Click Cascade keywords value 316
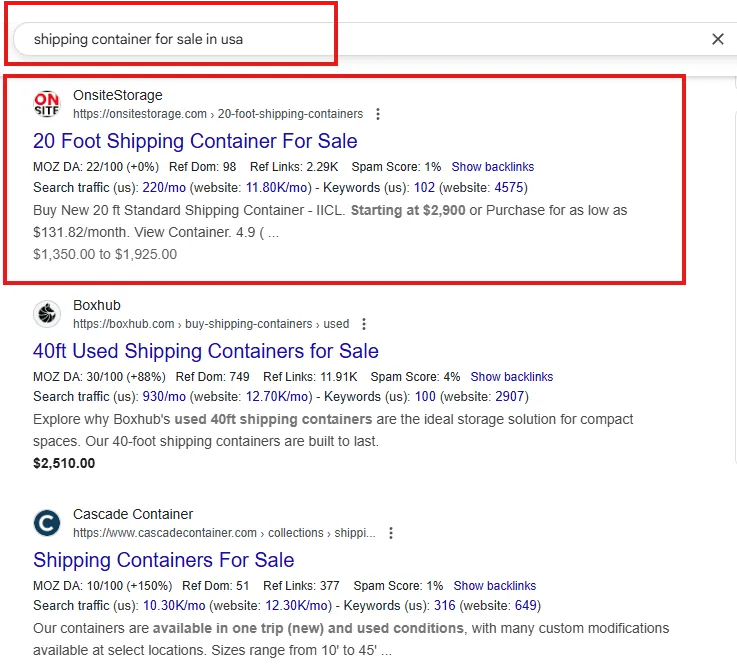The width and height of the screenshot is (737, 664). tap(445, 606)
